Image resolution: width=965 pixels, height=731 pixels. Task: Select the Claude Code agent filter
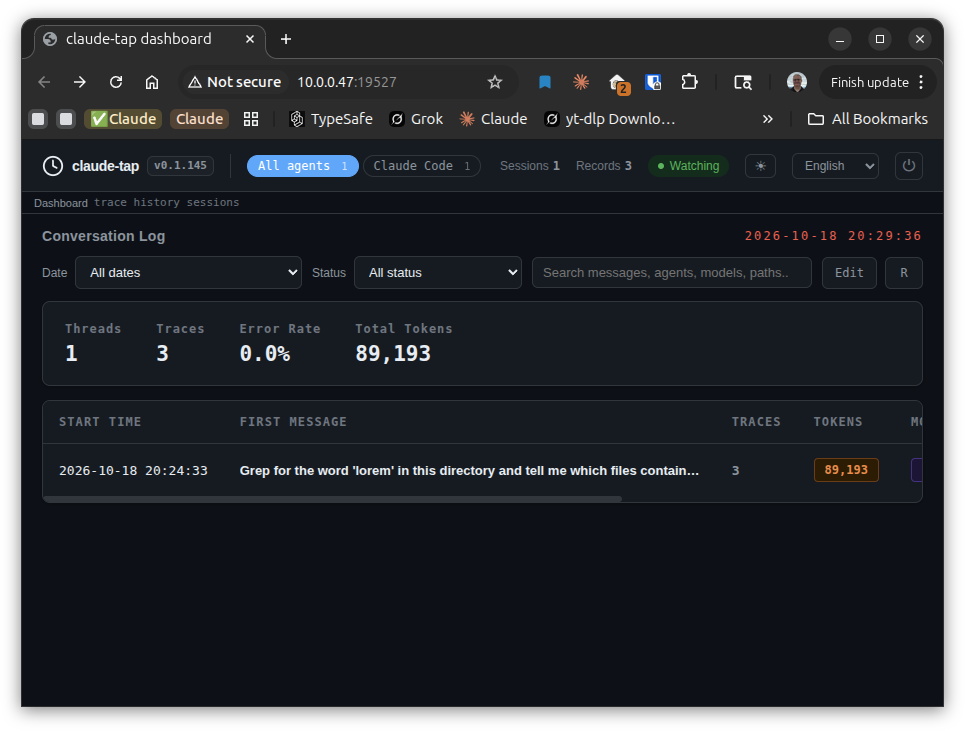click(x=422, y=166)
